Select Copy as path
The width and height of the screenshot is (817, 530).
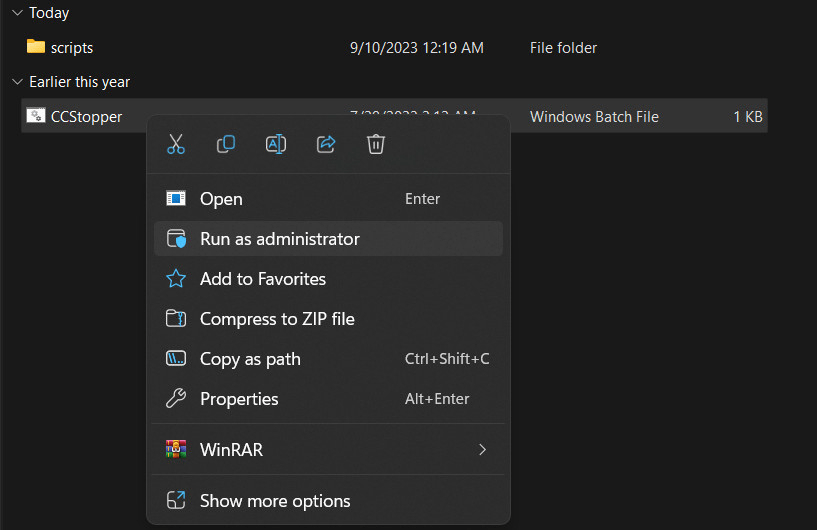[x=250, y=359]
